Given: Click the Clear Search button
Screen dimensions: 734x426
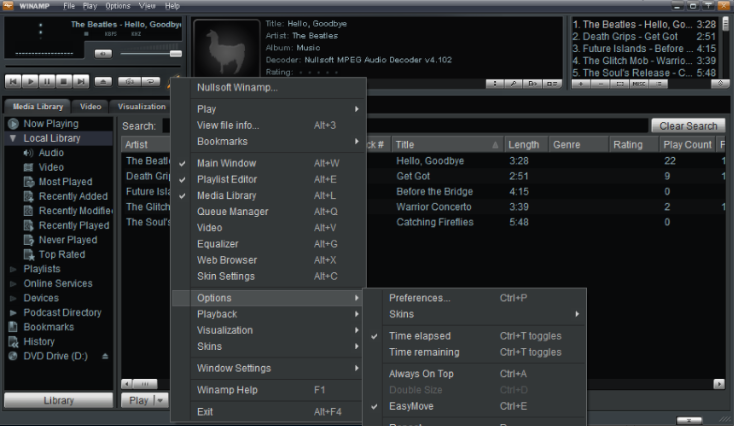Looking at the screenshot, I should (688, 126).
